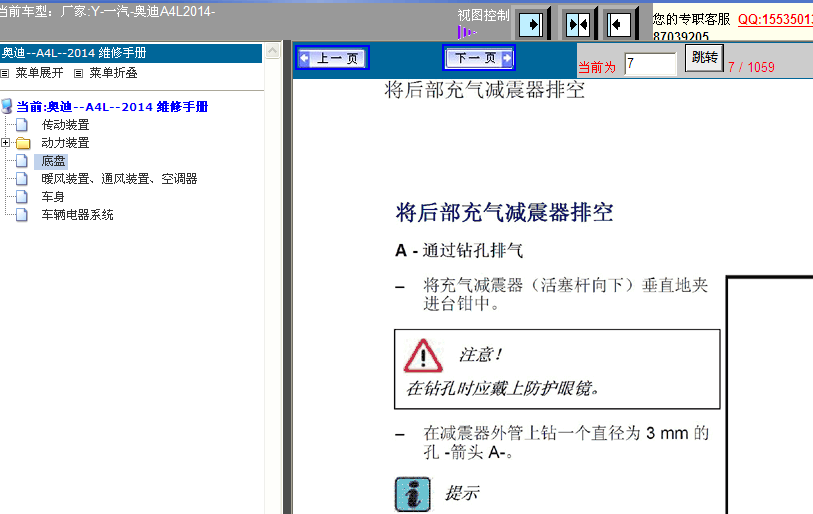Open the QQ customer service link
The image size is (813, 514).
(x=775, y=20)
